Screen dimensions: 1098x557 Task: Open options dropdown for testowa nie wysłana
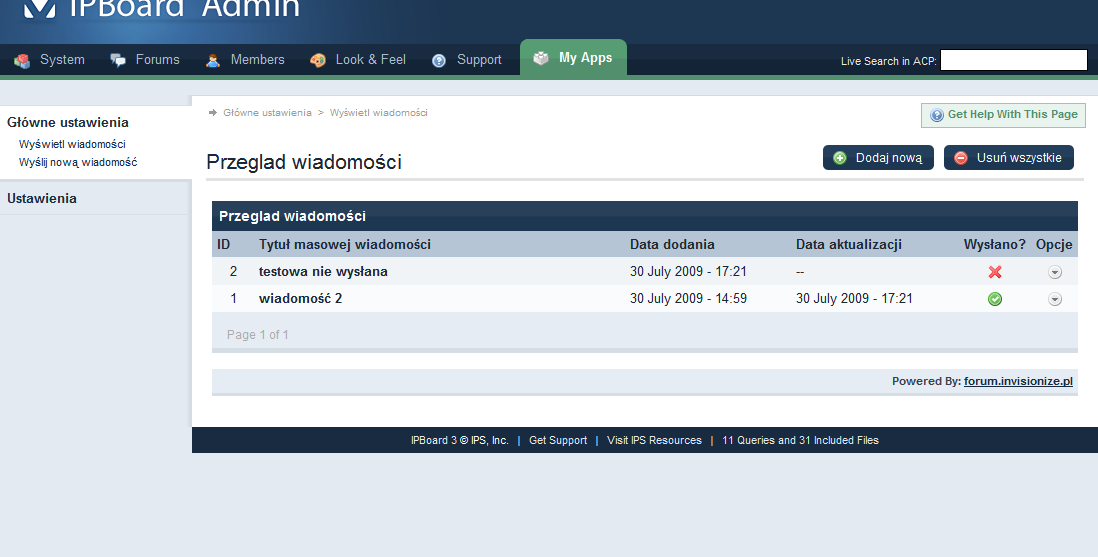[x=1055, y=273]
